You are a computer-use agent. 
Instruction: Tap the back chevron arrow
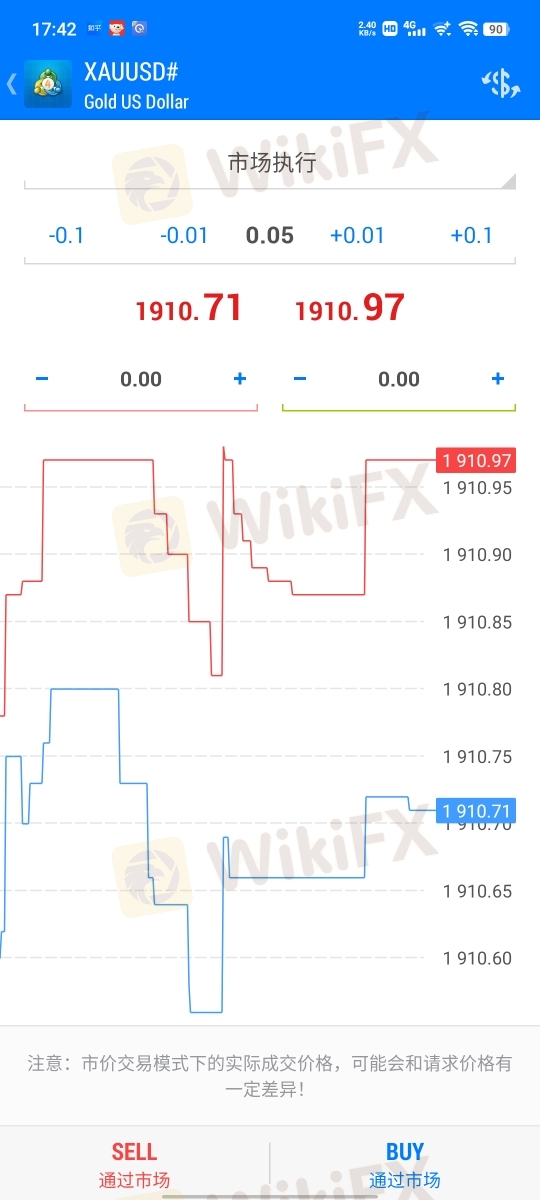pos(12,85)
